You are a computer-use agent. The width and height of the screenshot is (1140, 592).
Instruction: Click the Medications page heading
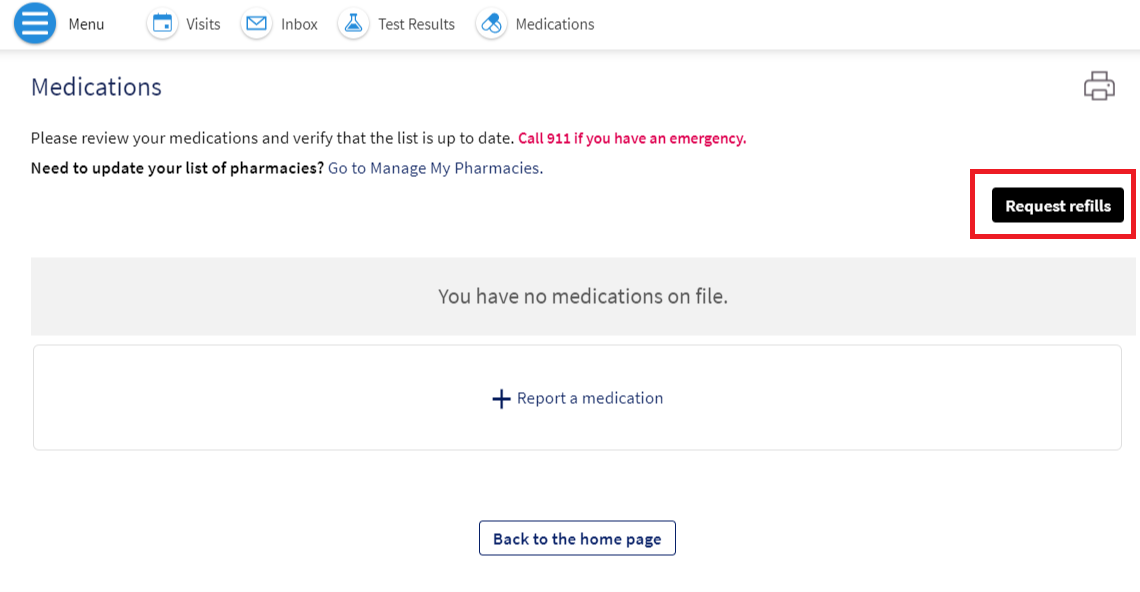point(95,87)
